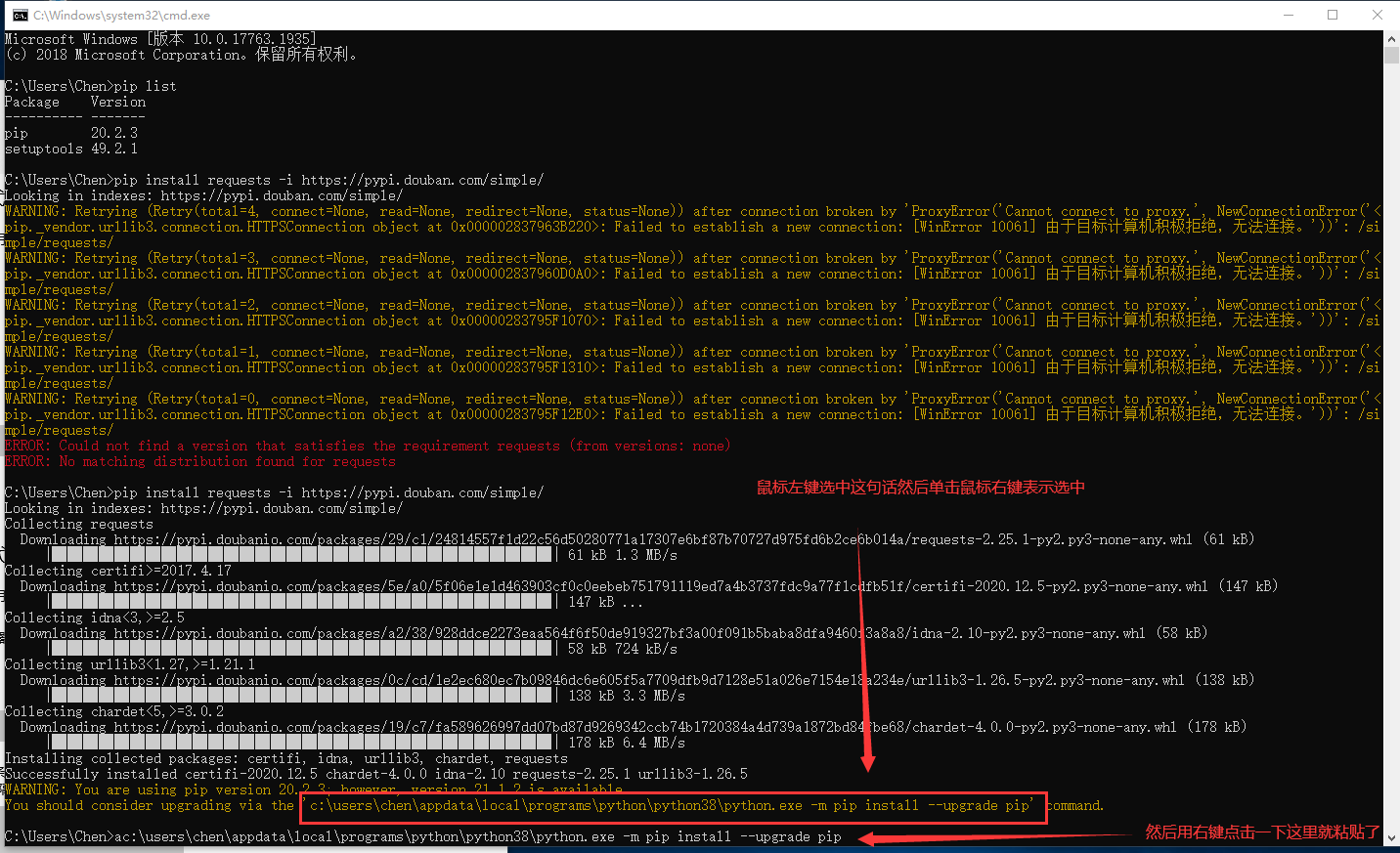Click the 'pip list' command line
The image size is (1400, 853).
[91, 86]
